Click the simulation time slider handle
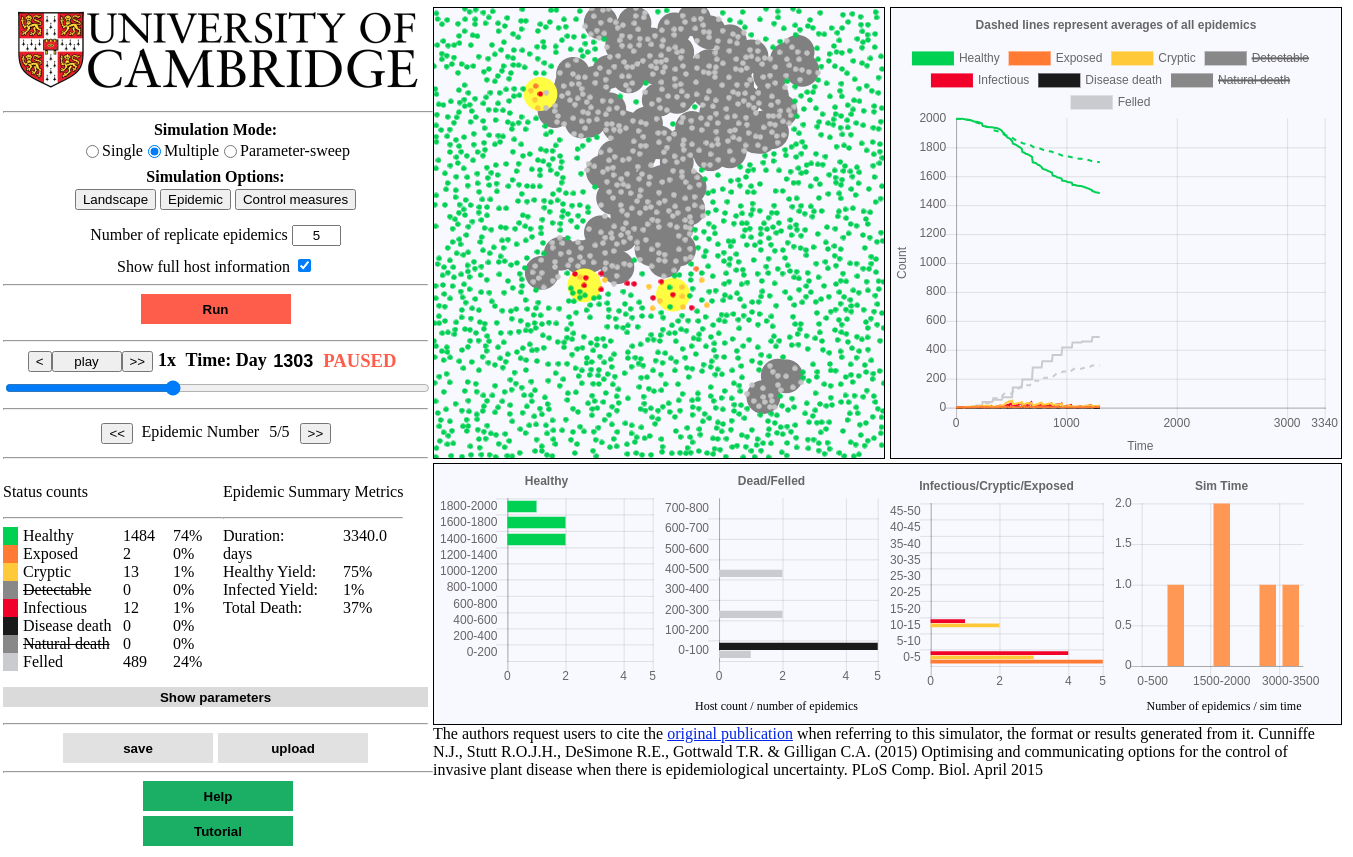The height and width of the screenshot is (857, 1353). pos(173,388)
